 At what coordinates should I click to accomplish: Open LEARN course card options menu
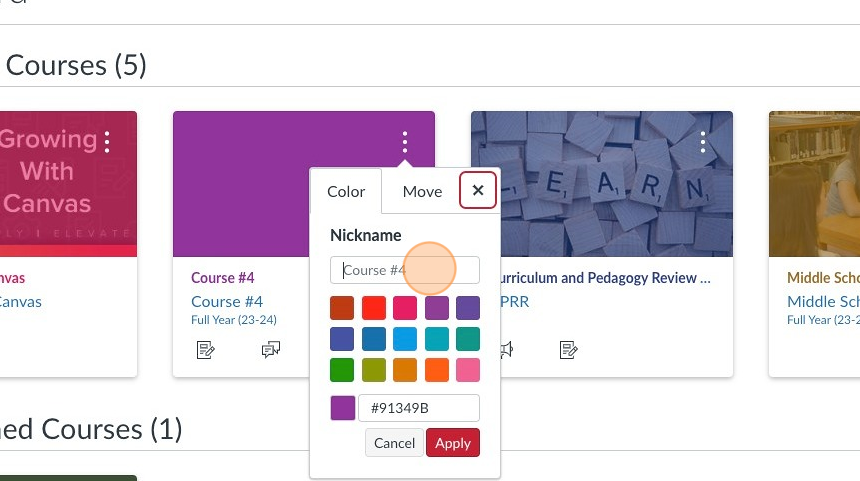point(703,142)
